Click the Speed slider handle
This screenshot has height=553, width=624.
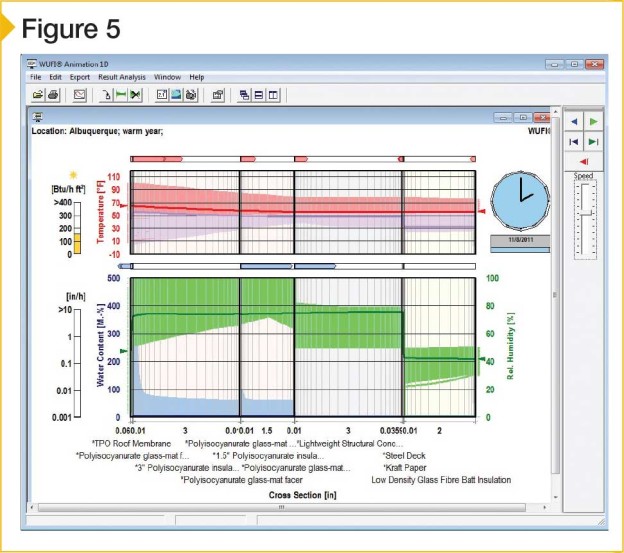(585, 214)
